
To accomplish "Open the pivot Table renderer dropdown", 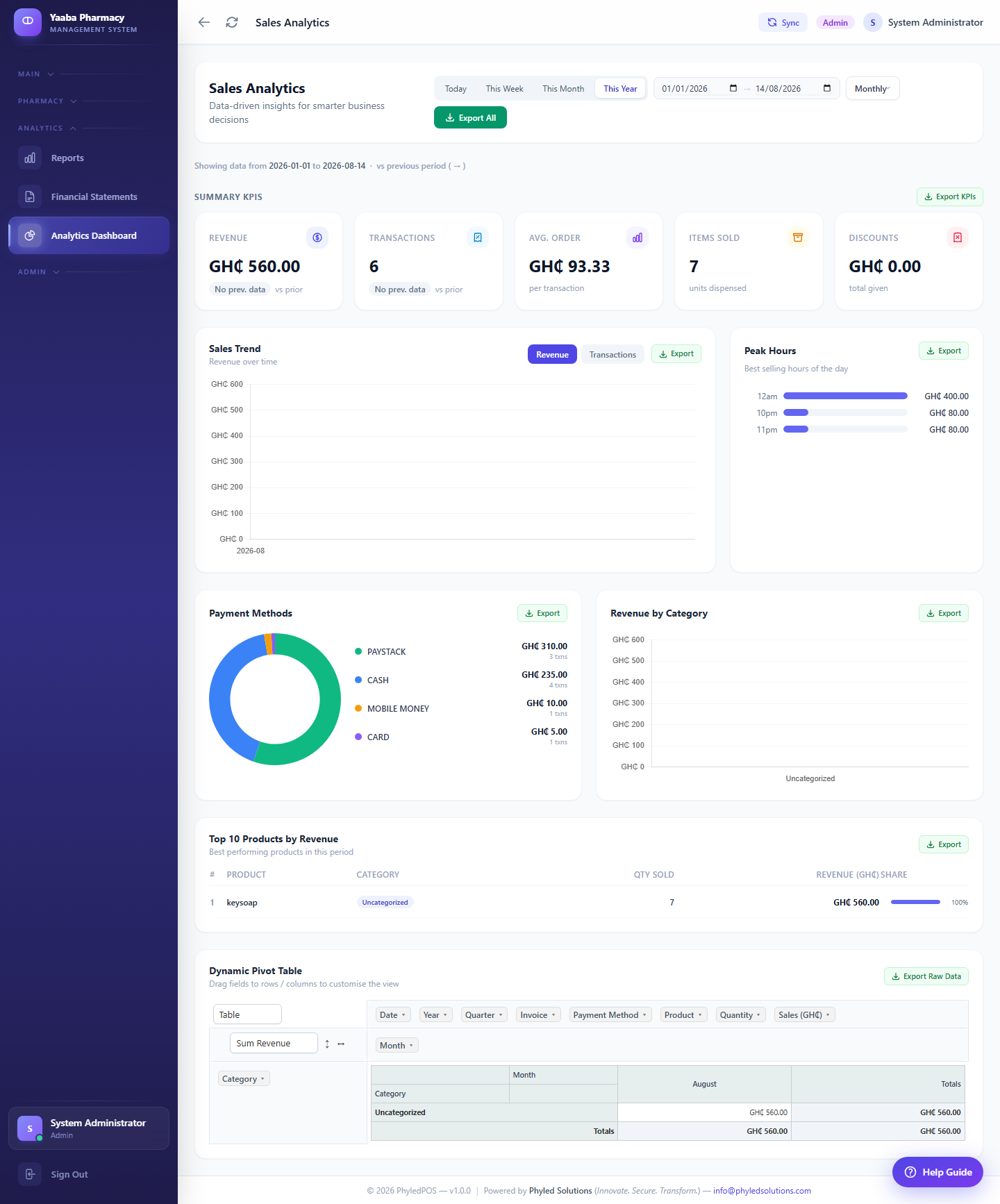I will pyautogui.click(x=247, y=1014).
